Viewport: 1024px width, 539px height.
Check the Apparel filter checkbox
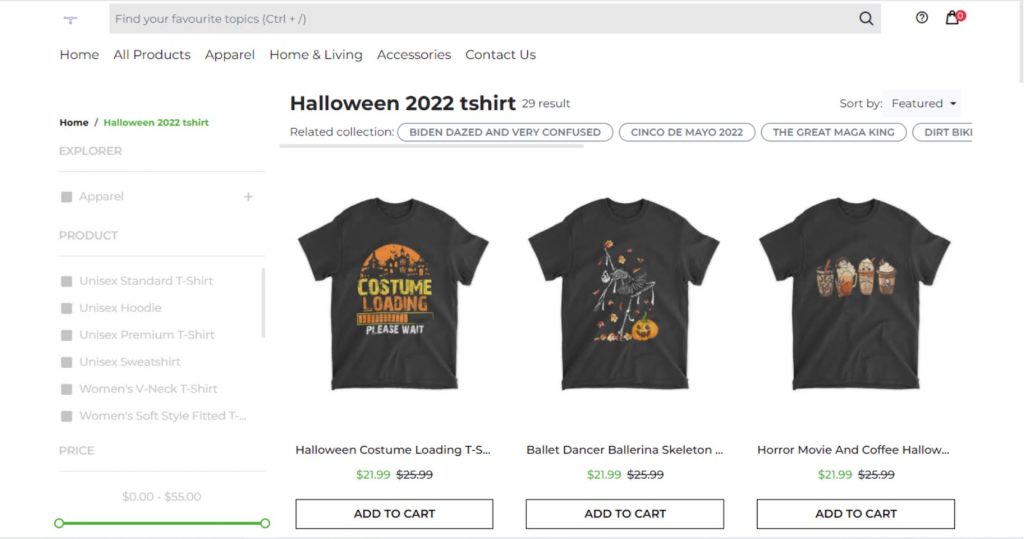[x=67, y=197]
